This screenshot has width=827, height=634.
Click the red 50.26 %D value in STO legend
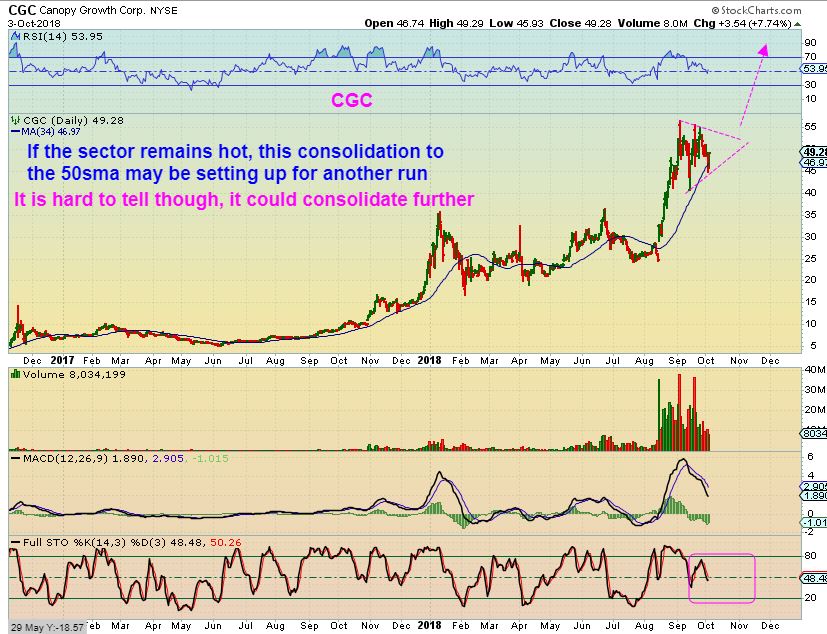(226, 543)
